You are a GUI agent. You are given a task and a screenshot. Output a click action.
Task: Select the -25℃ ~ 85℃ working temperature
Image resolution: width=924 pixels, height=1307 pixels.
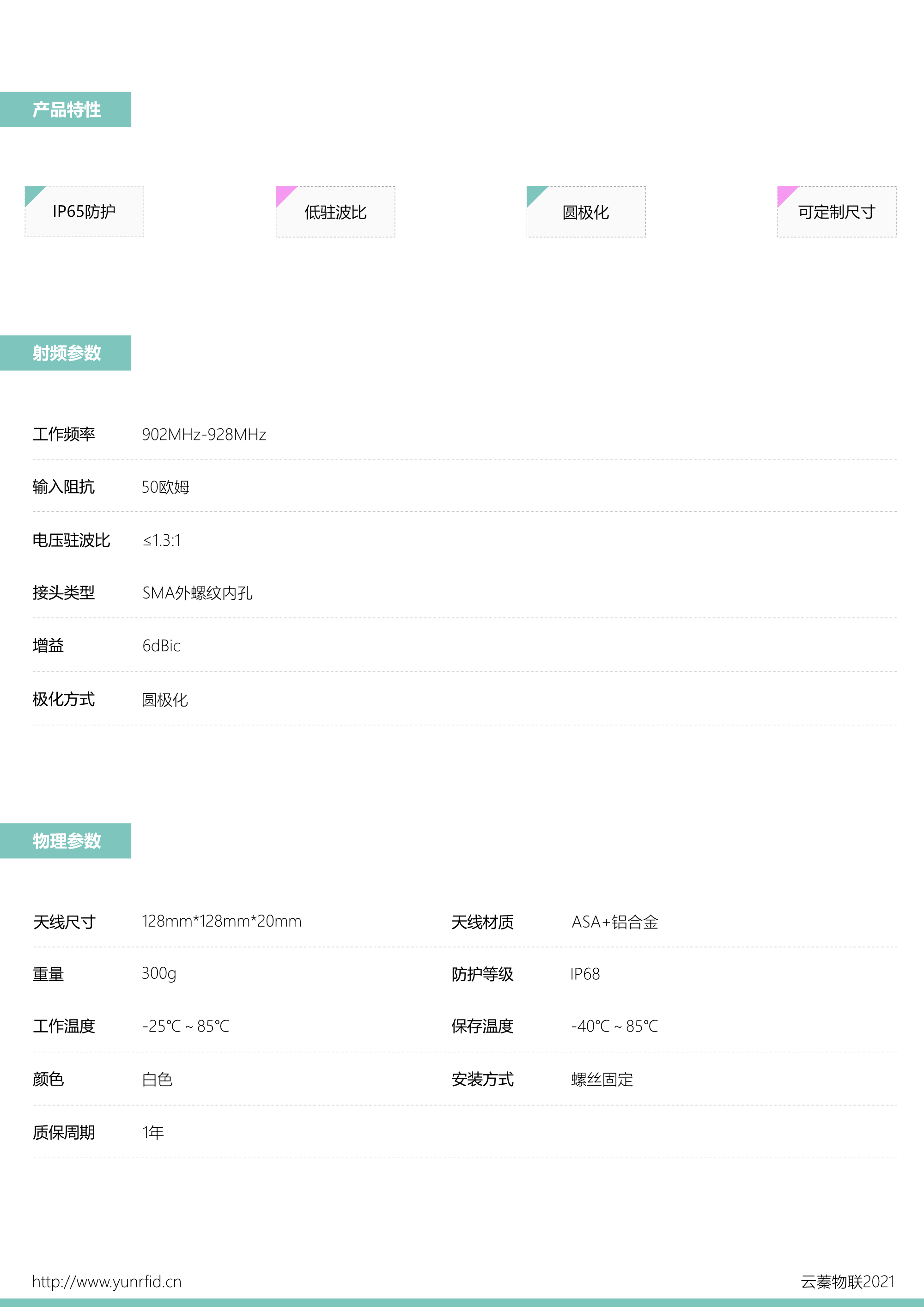[186, 1026]
